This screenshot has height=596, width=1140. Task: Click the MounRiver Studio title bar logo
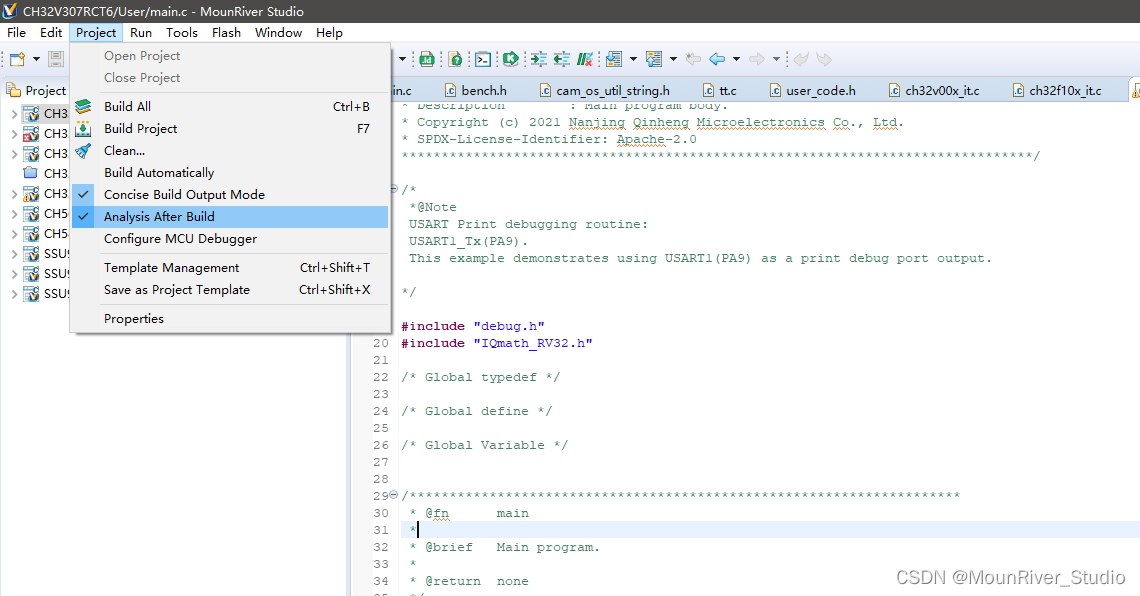(9, 11)
